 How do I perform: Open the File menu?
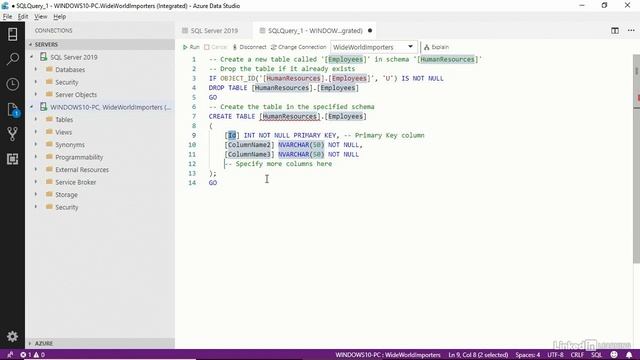7,17
